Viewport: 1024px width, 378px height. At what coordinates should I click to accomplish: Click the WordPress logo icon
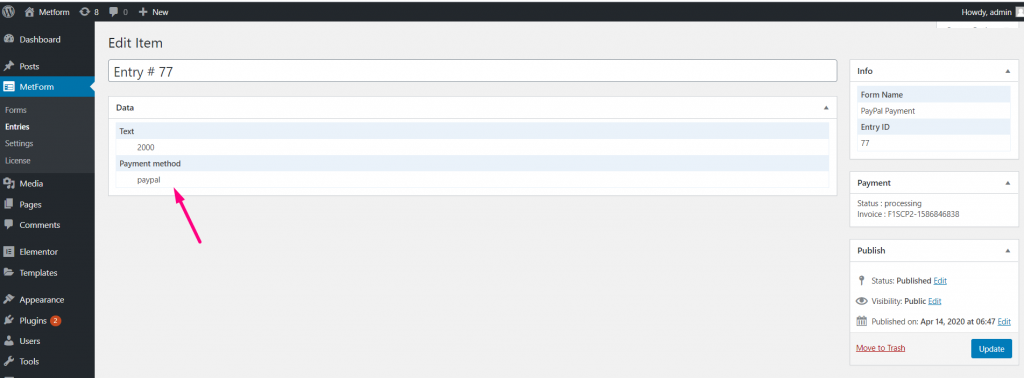(8, 12)
